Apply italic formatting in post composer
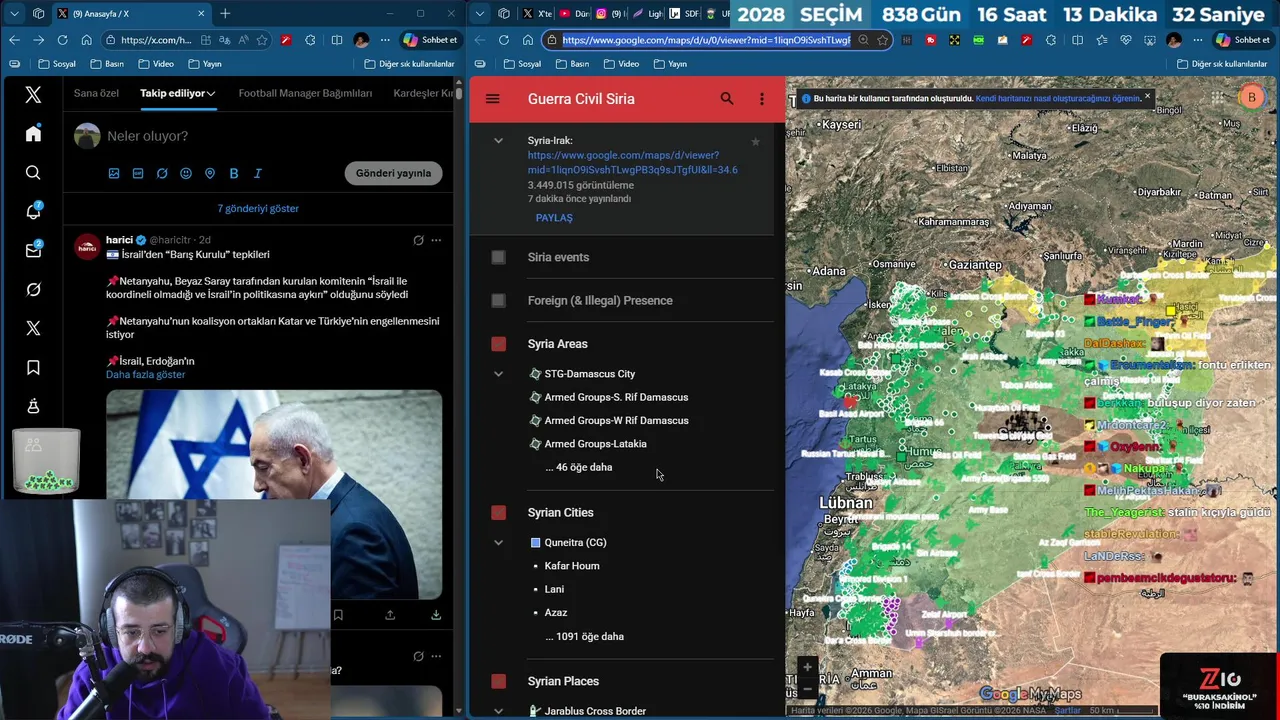The height and width of the screenshot is (720, 1280). 257,173
